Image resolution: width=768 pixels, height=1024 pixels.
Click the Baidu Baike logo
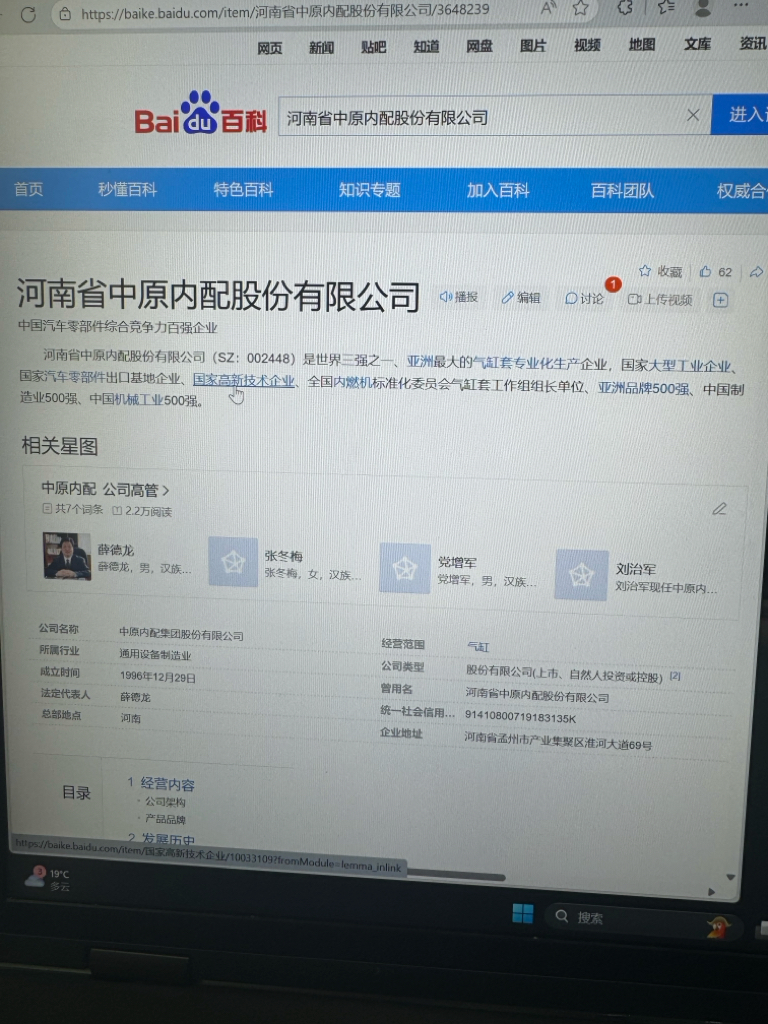pos(200,114)
